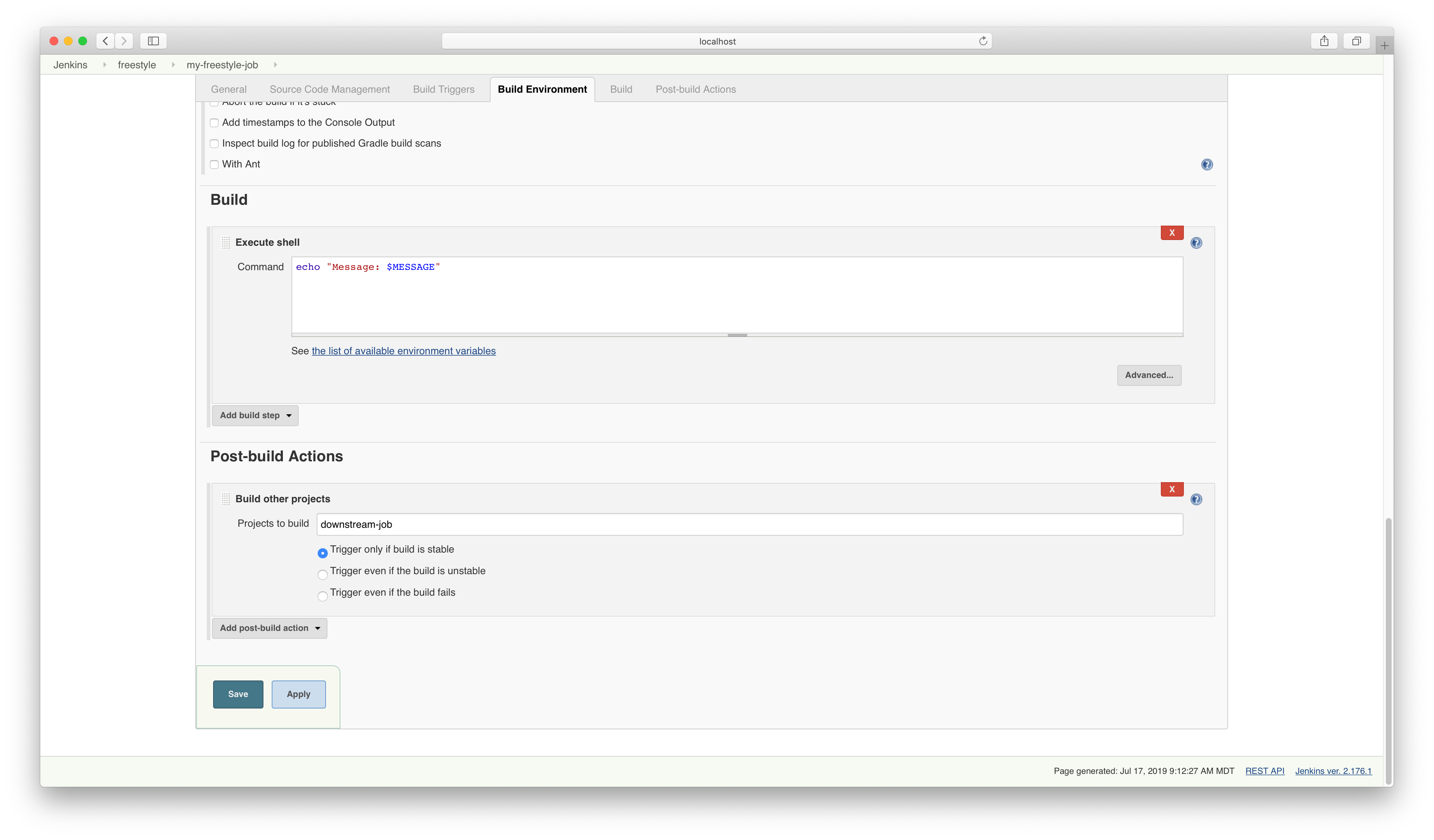The image size is (1434, 840).
Task: Select Trigger even if the build fails
Action: [x=323, y=596]
